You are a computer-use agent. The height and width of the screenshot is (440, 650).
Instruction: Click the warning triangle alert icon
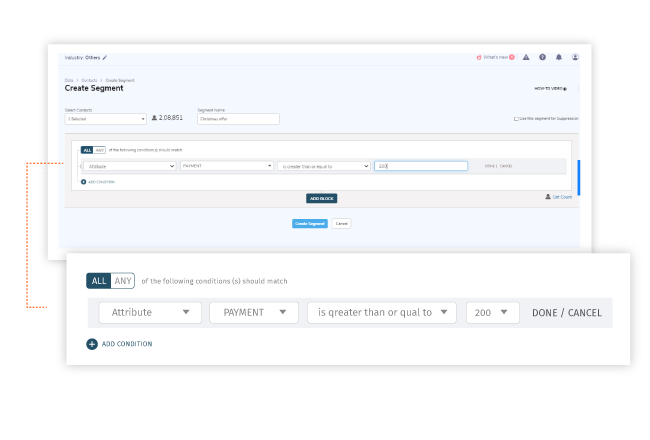(x=526, y=57)
